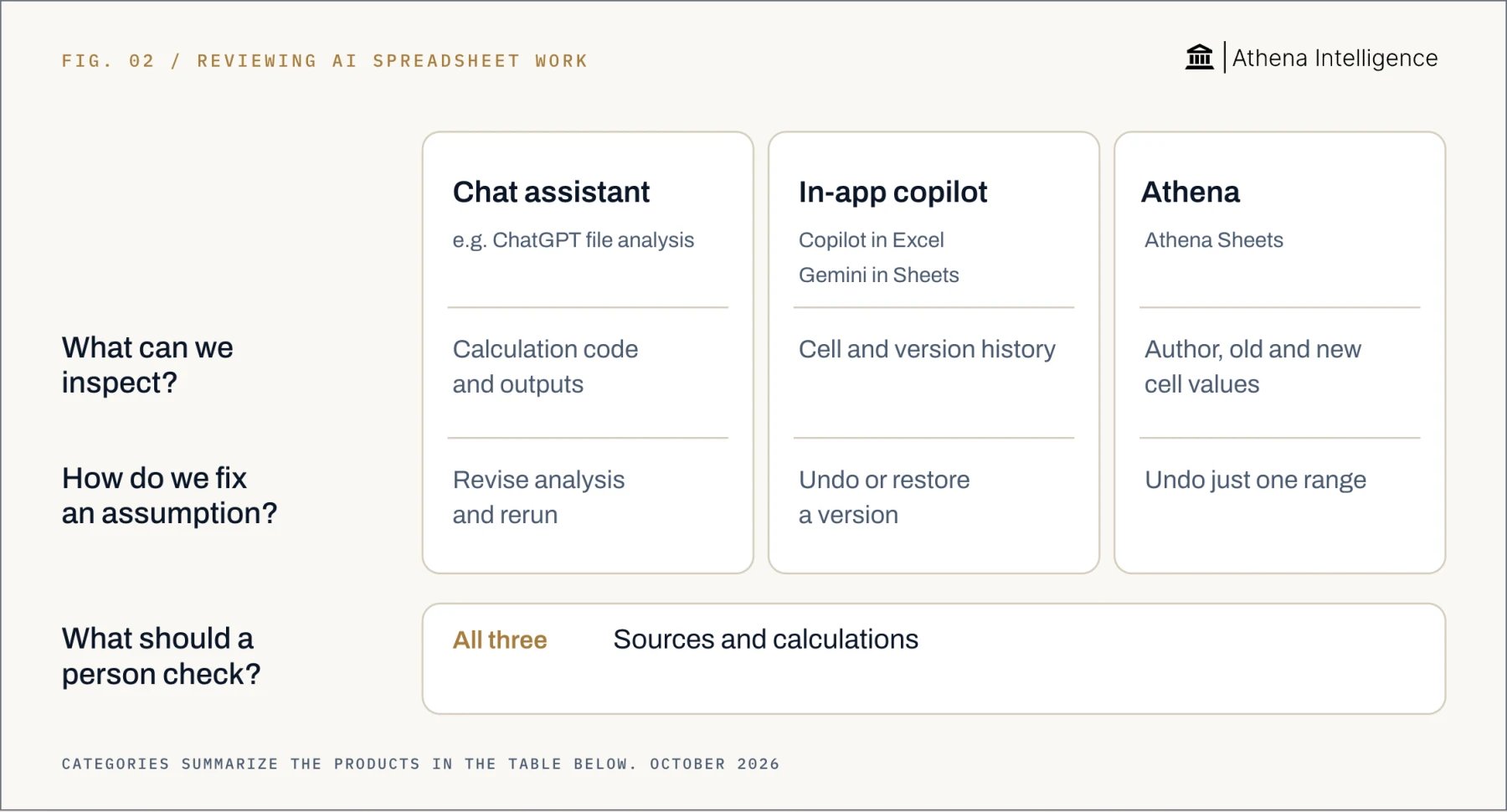1507x812 pixels.
Task: Click 'Sources and calculations' text
Action: 766,640
